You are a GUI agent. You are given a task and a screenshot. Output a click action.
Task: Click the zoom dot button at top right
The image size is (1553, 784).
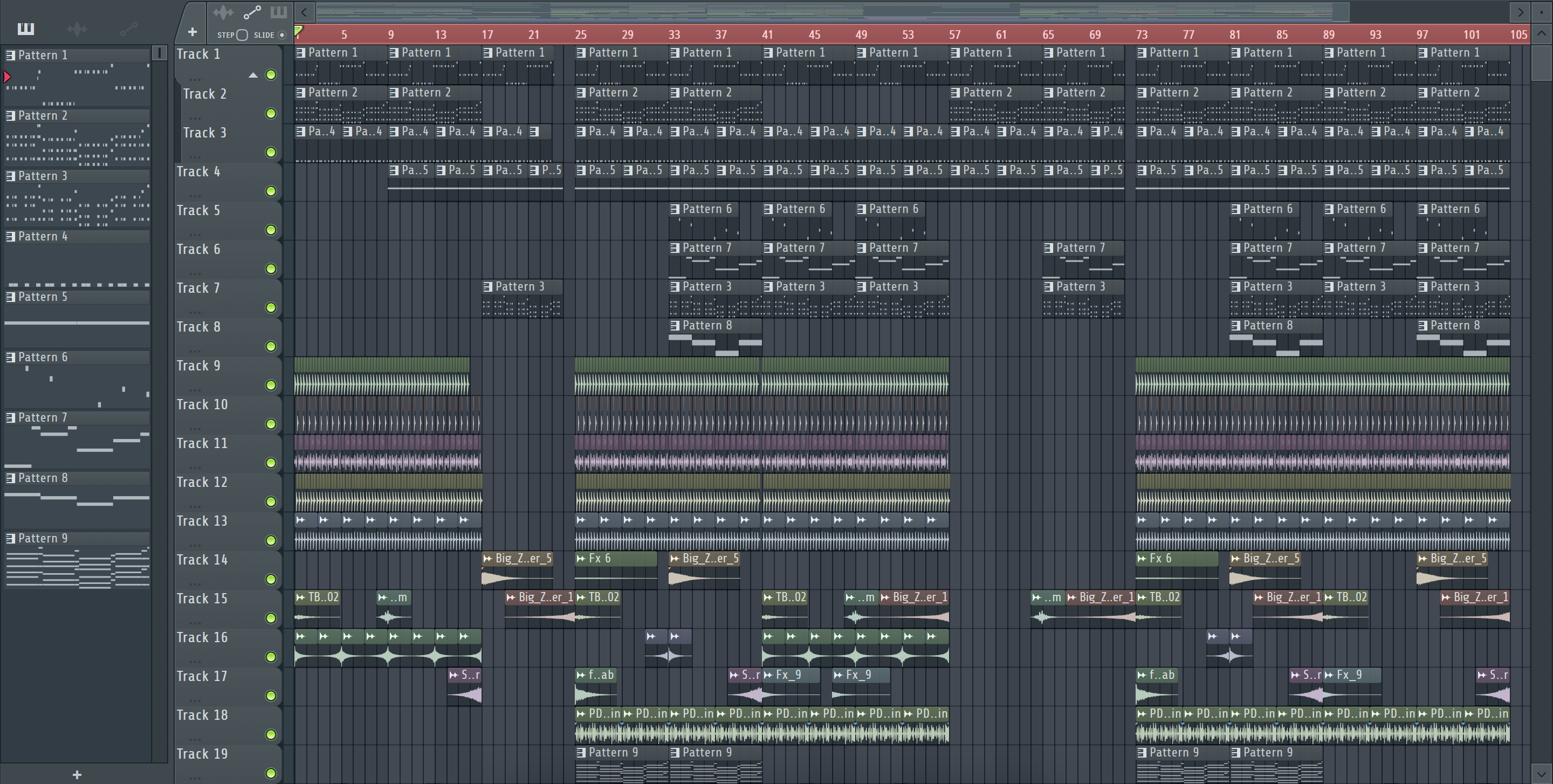(x=1542, y=11)
